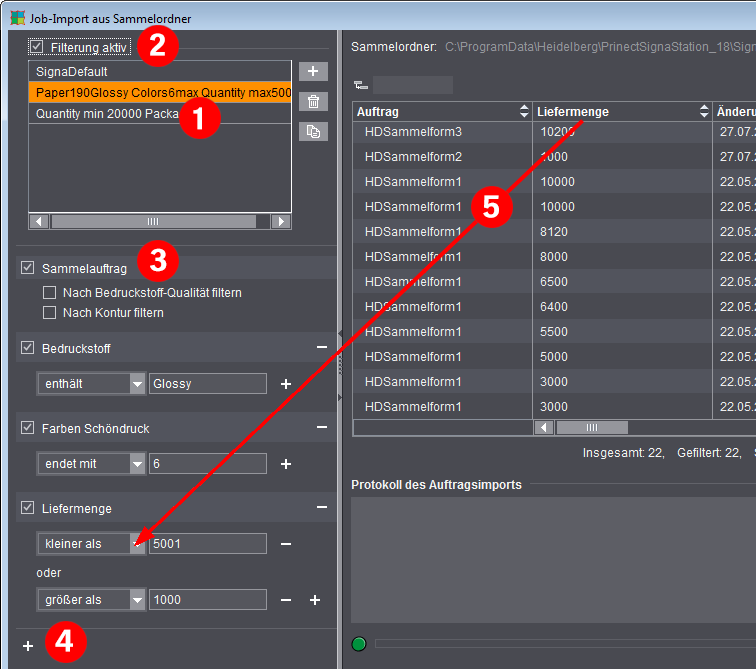Remove the 'größer als 1000' condition
756x669 pixels.
tap(286, 600)
